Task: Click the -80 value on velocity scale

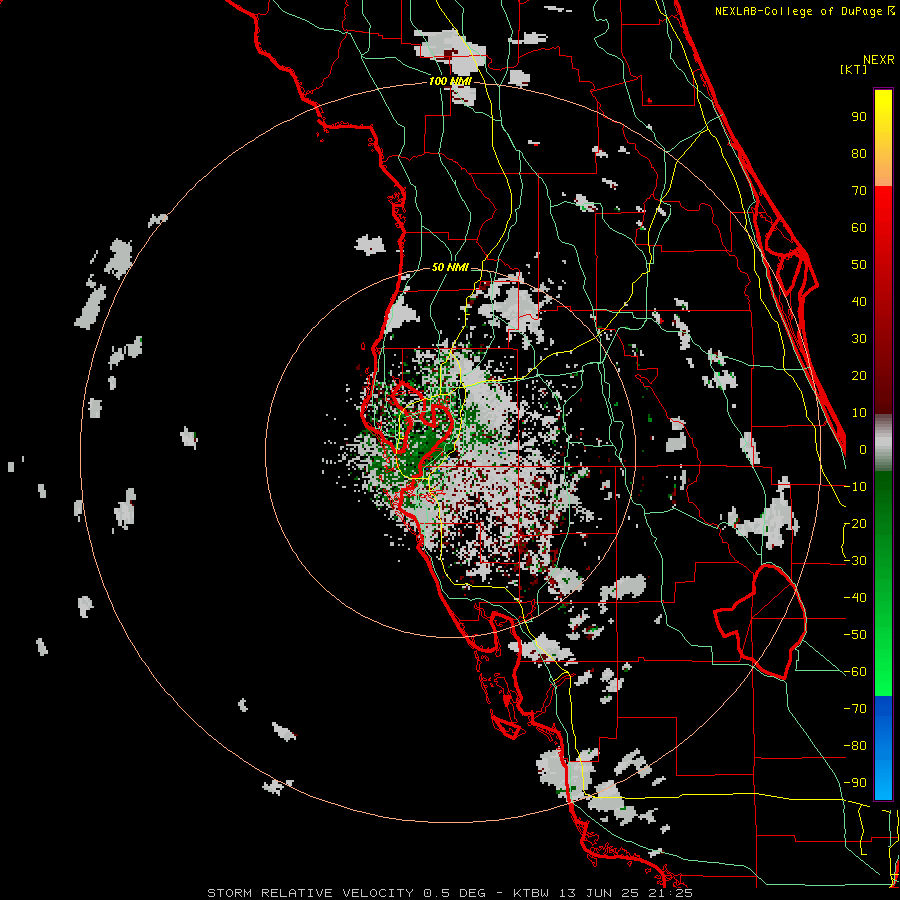Action: 855,746
